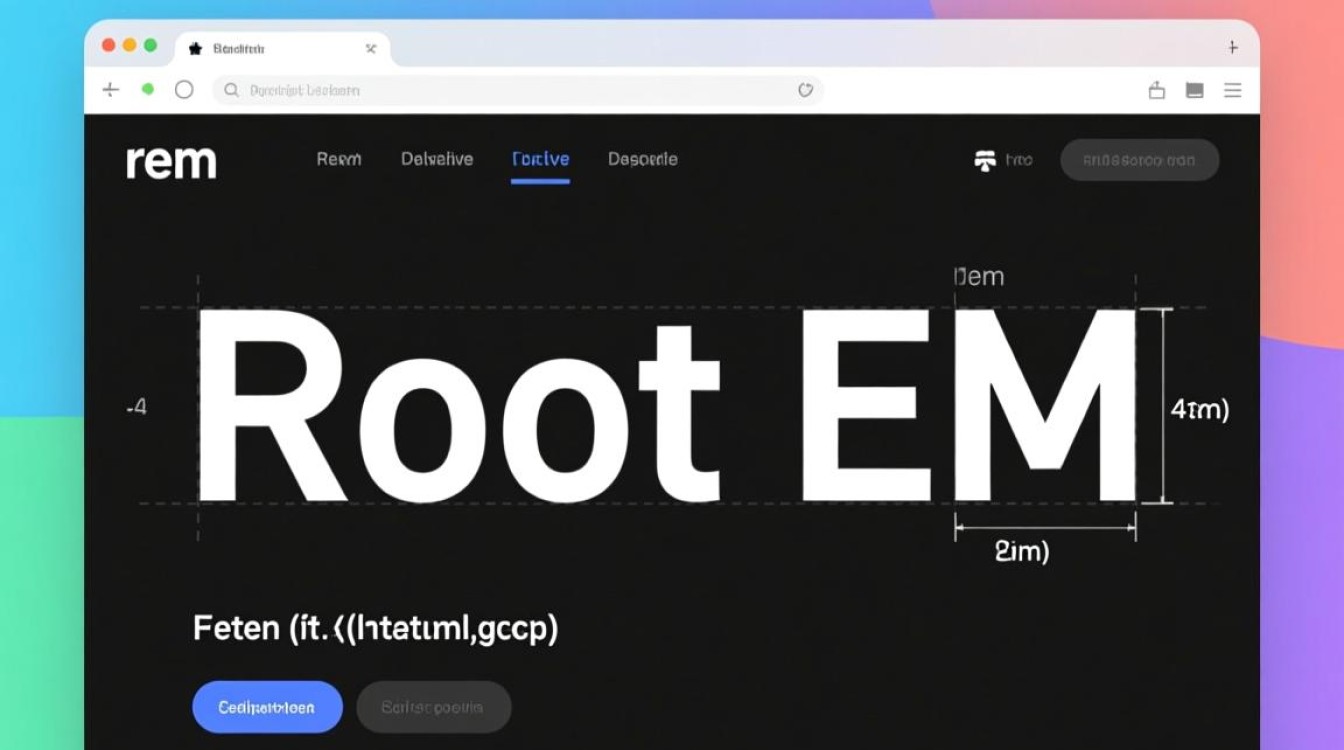Open the sidebar panel icon in toolbar
Viewport: 1344px width, 750px height.
point(1194,90)
